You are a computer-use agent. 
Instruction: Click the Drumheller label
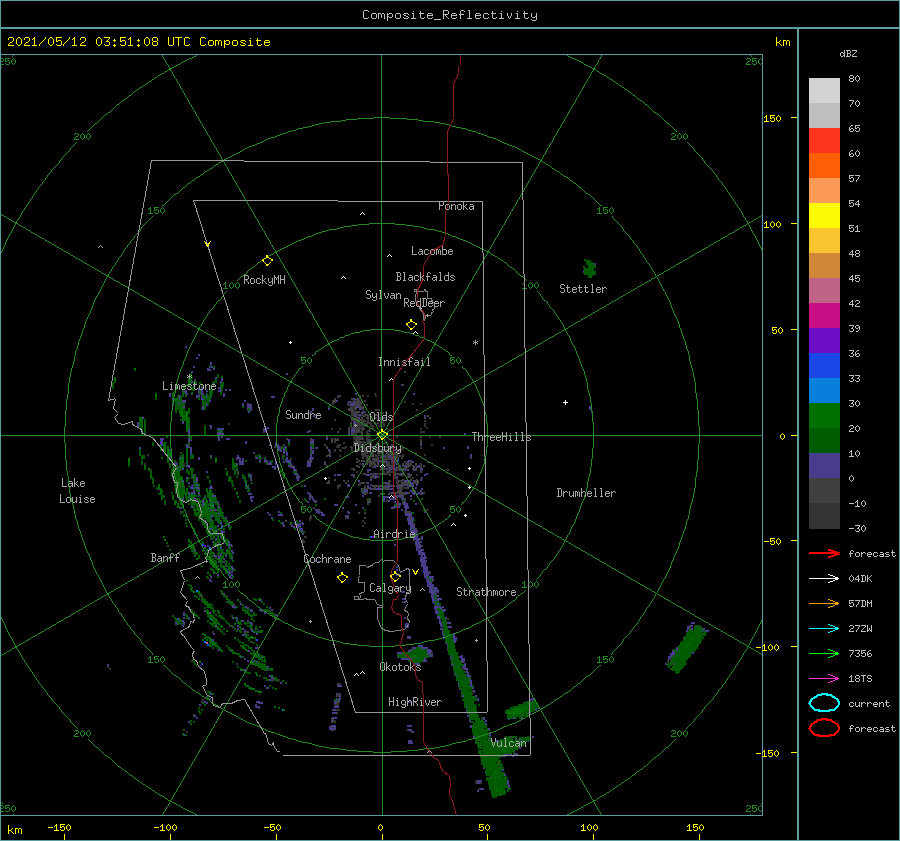[x=586, y=493]
